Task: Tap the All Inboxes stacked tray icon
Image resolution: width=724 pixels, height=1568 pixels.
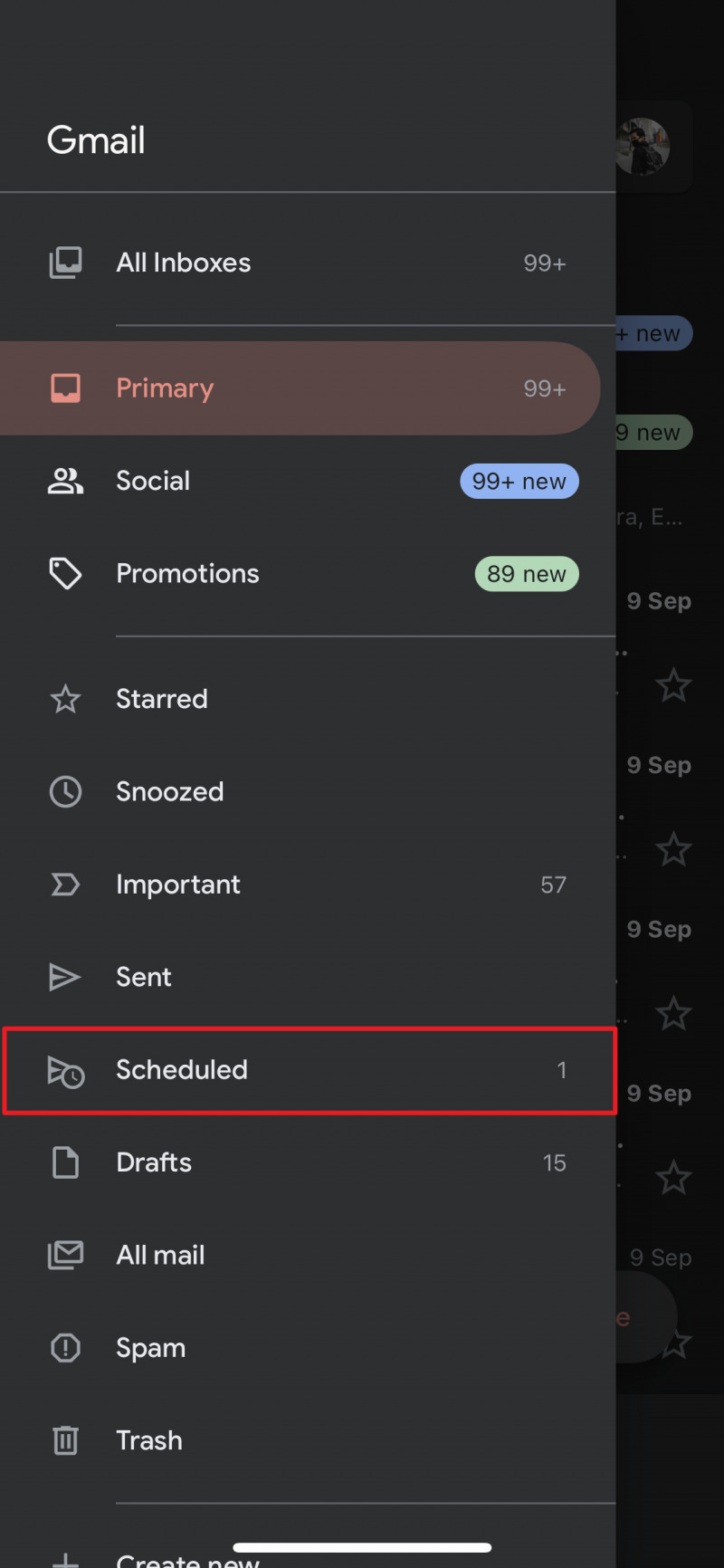Action: pyautogui.click(x=65, y=263)
